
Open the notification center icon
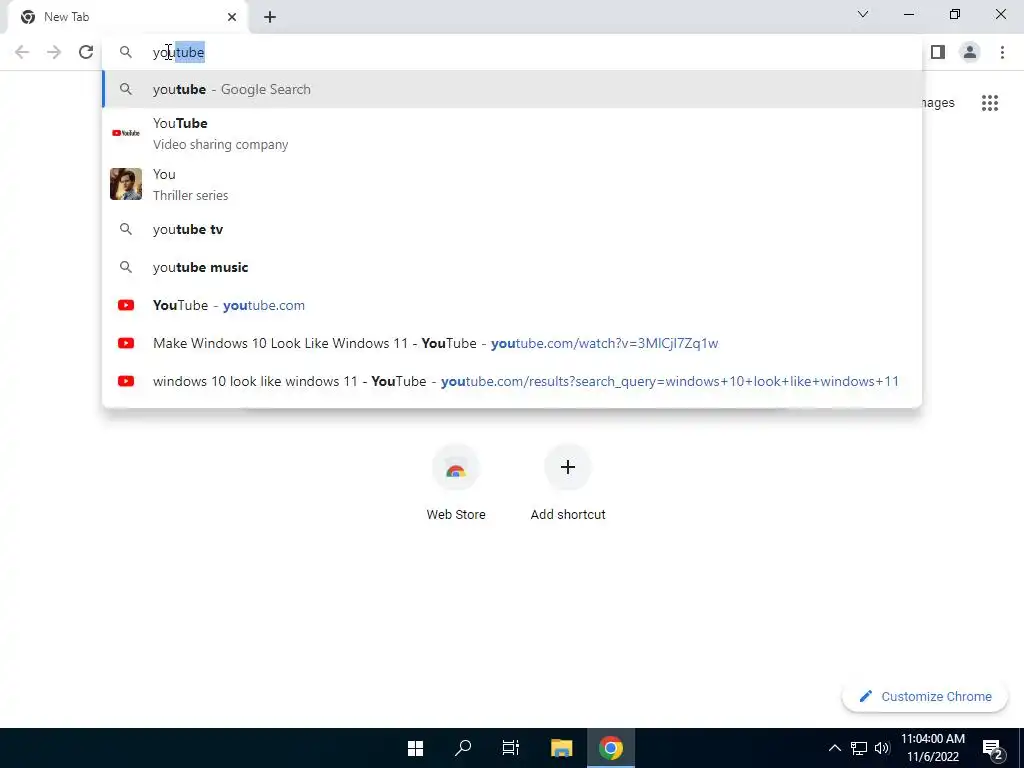coord(993,748)
